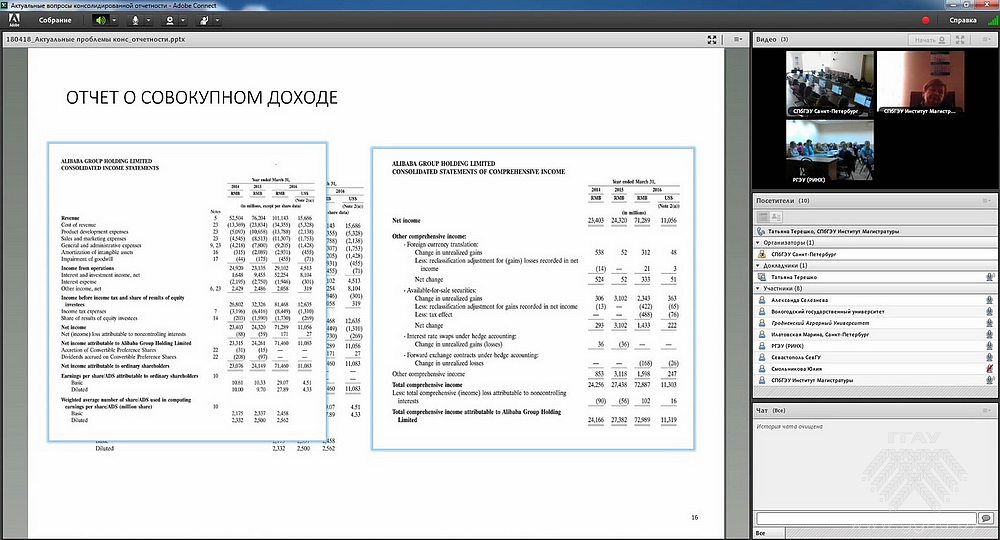This screenshot has height=540, width=1000.
Task: Select Вологодский государственный университет participant
Action: (875, 312)
